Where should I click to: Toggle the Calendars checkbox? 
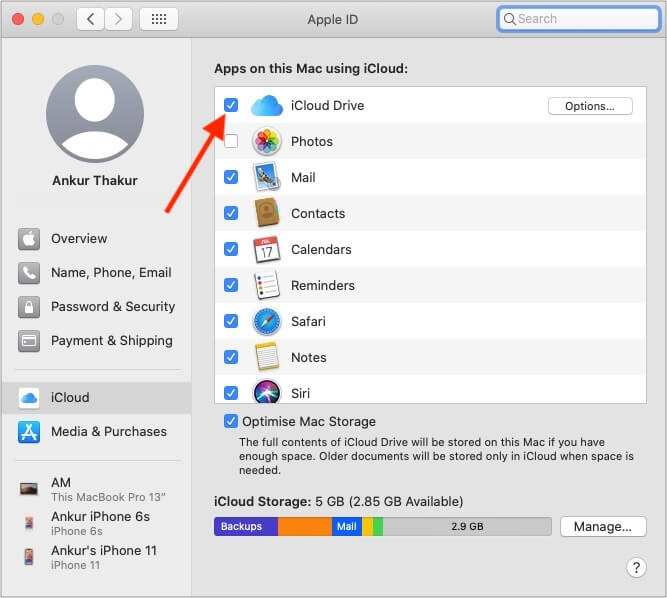(231, 249)
